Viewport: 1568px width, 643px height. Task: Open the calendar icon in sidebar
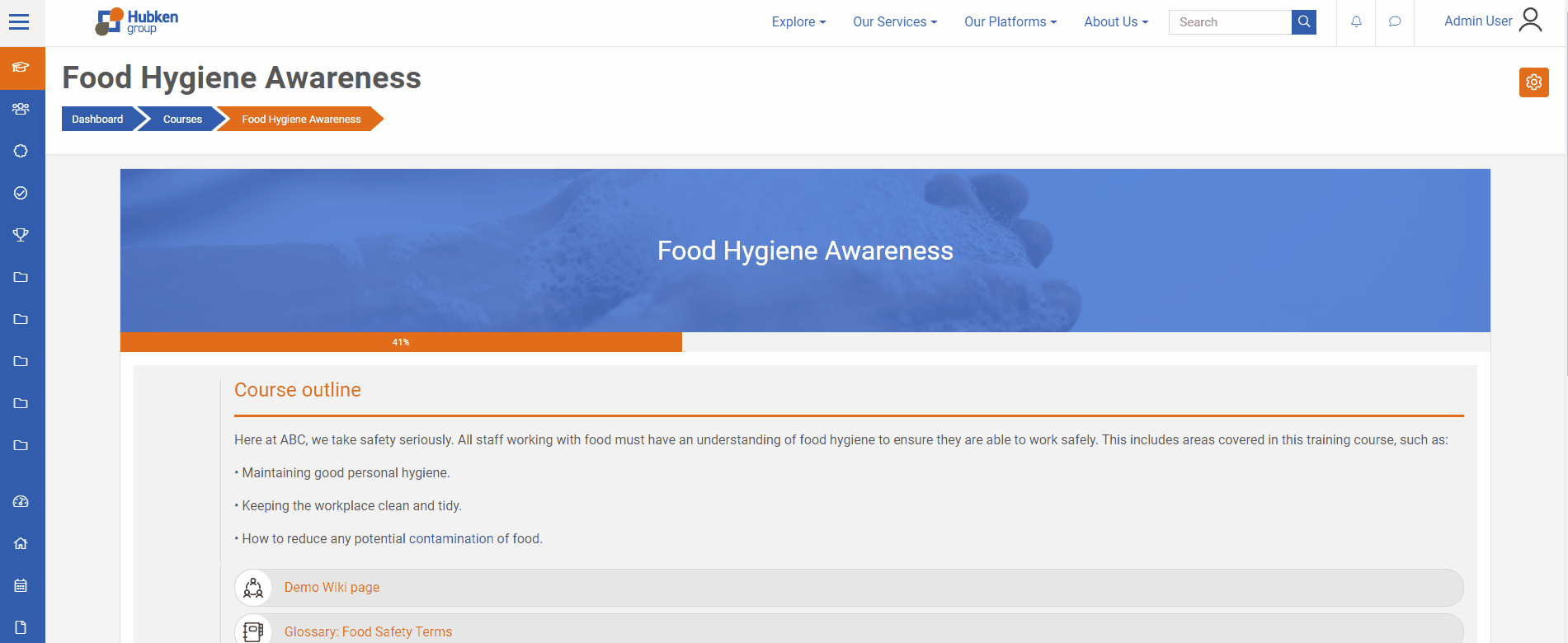[21, 585]
